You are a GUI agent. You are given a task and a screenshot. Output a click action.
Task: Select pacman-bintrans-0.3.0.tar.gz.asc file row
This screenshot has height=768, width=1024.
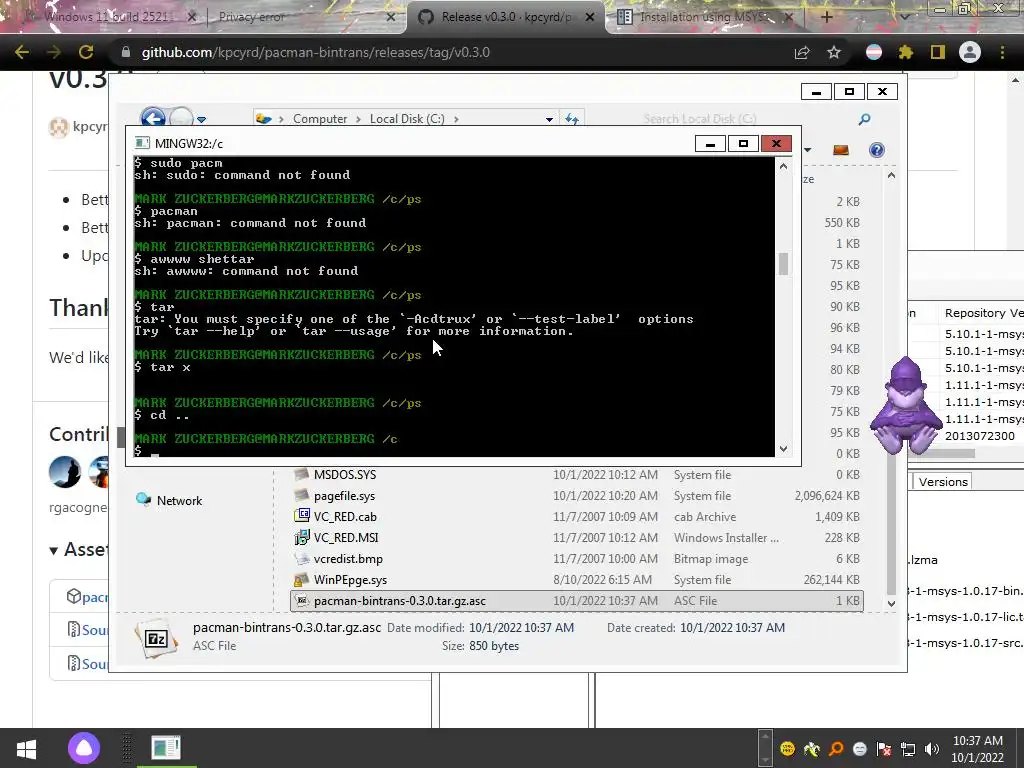click(x=577, y=601)
